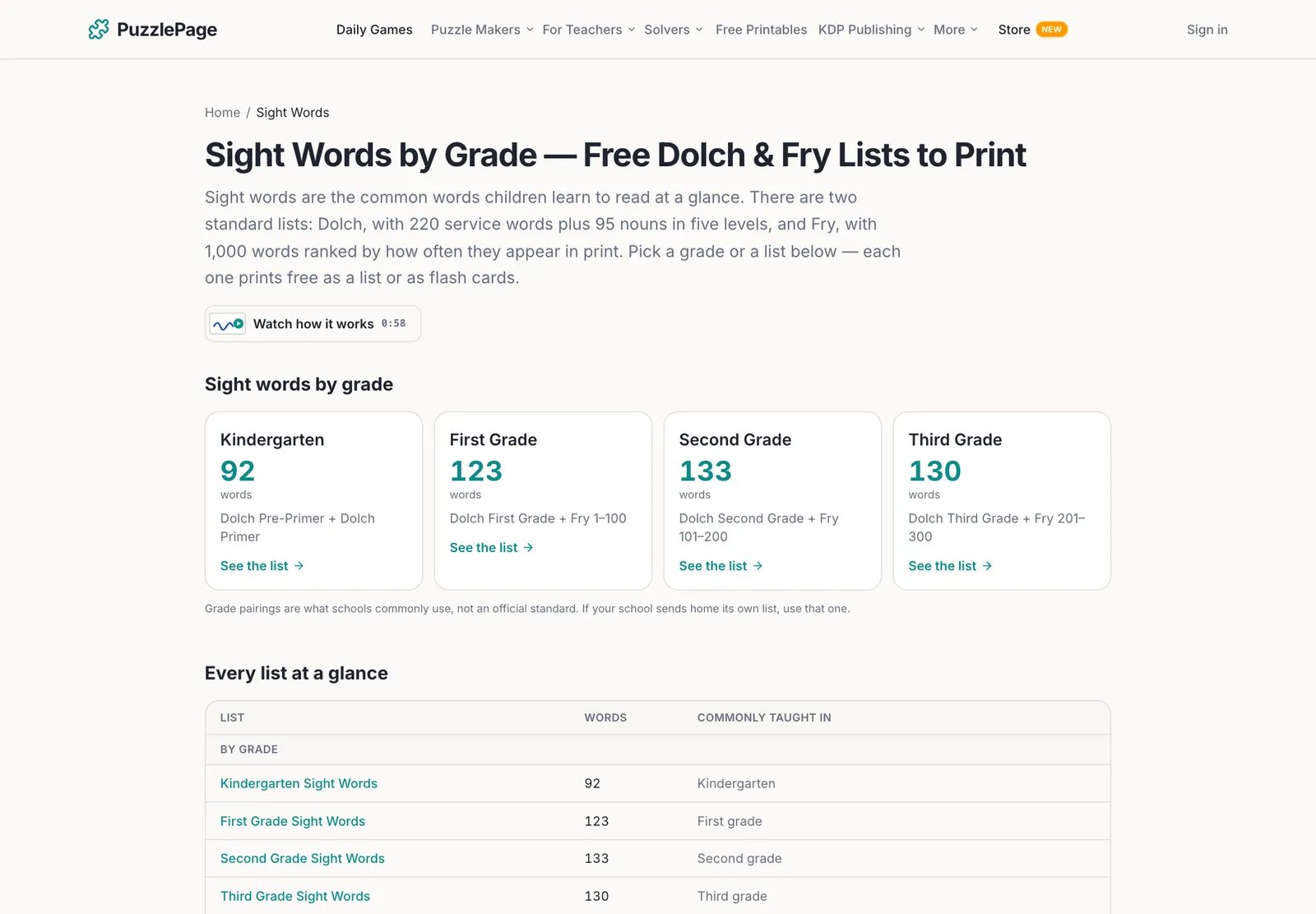Click the arrow icon beside Third Grade See the list
Image resolution: width=1316 pixels, height=914 pixels.
987,566
